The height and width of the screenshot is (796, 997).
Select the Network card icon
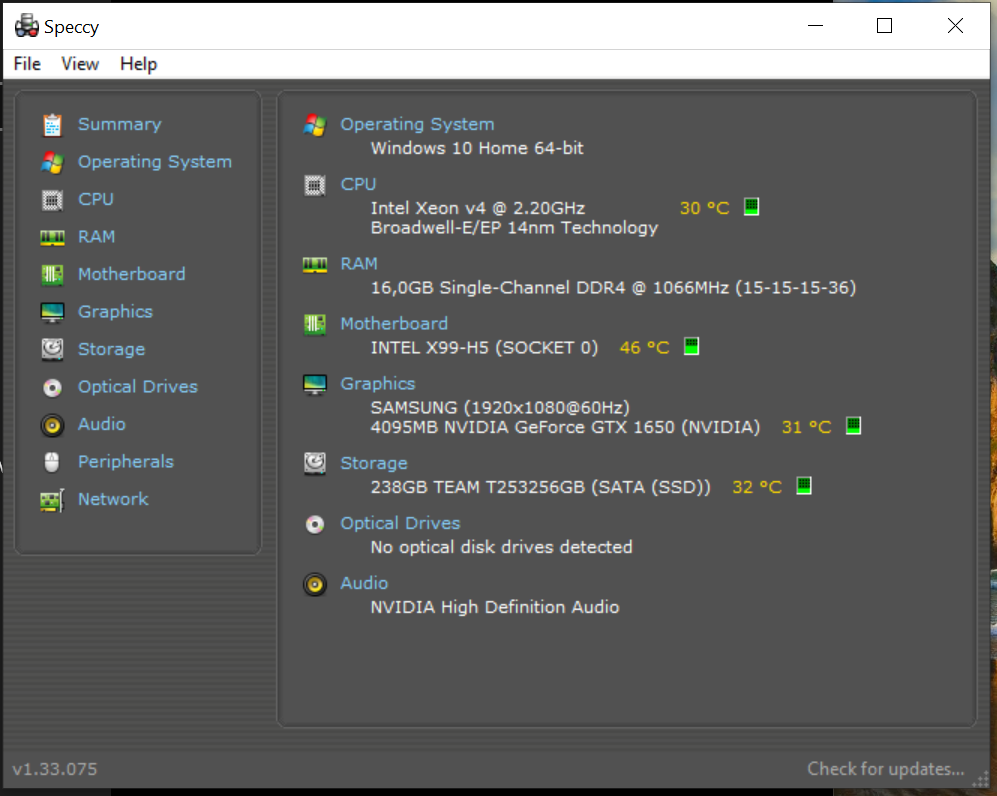click(x=52, y=500)
